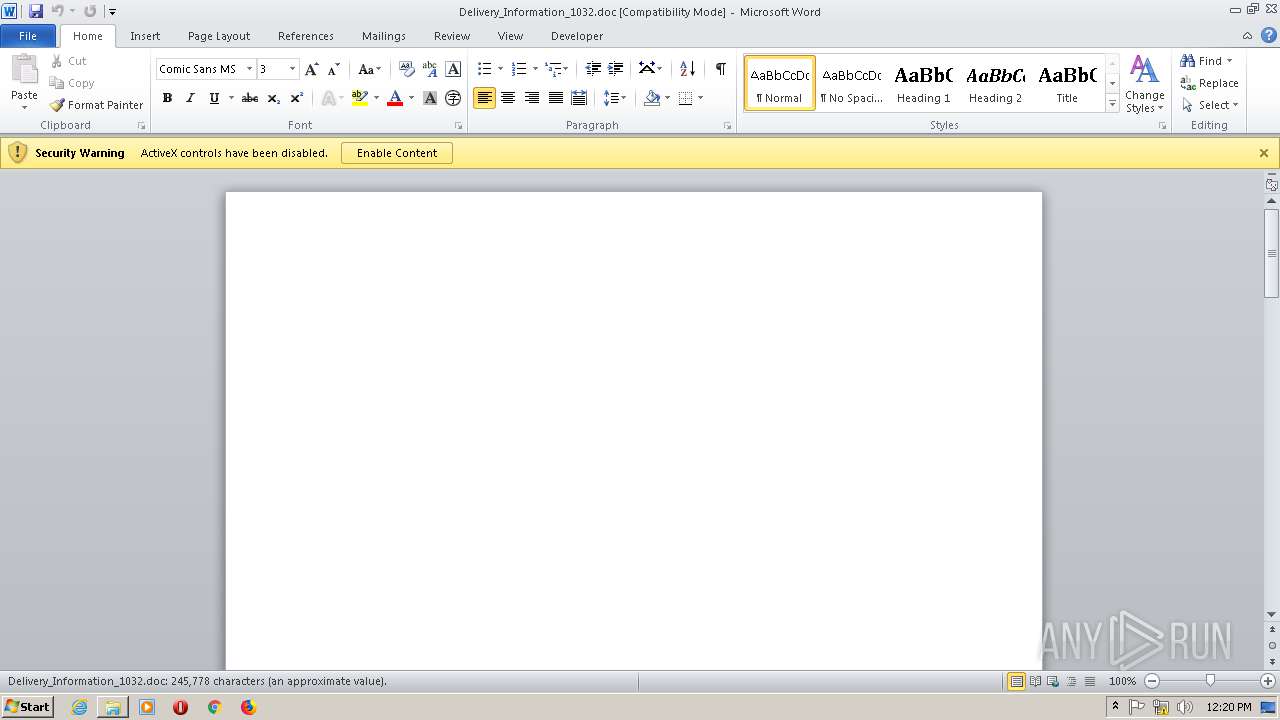1280x720 pixels.
Task: Click the Shrink Font icon
Action: pos(334,69)
